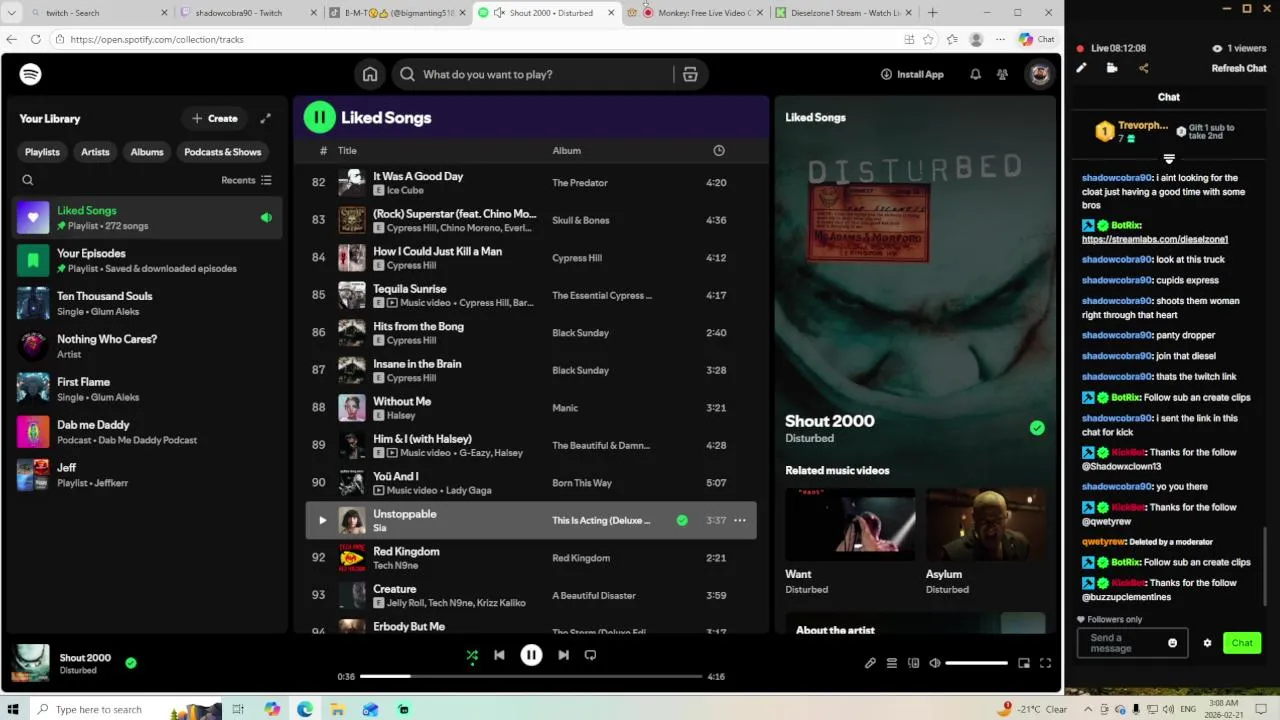
Task: Search within Your Library
Action: (28, 180)
